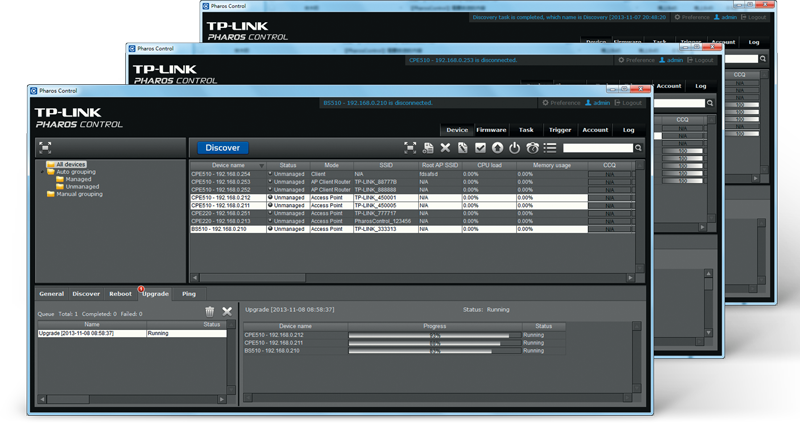
Task: Sort by the Device name column header
Action: (228, 165)
